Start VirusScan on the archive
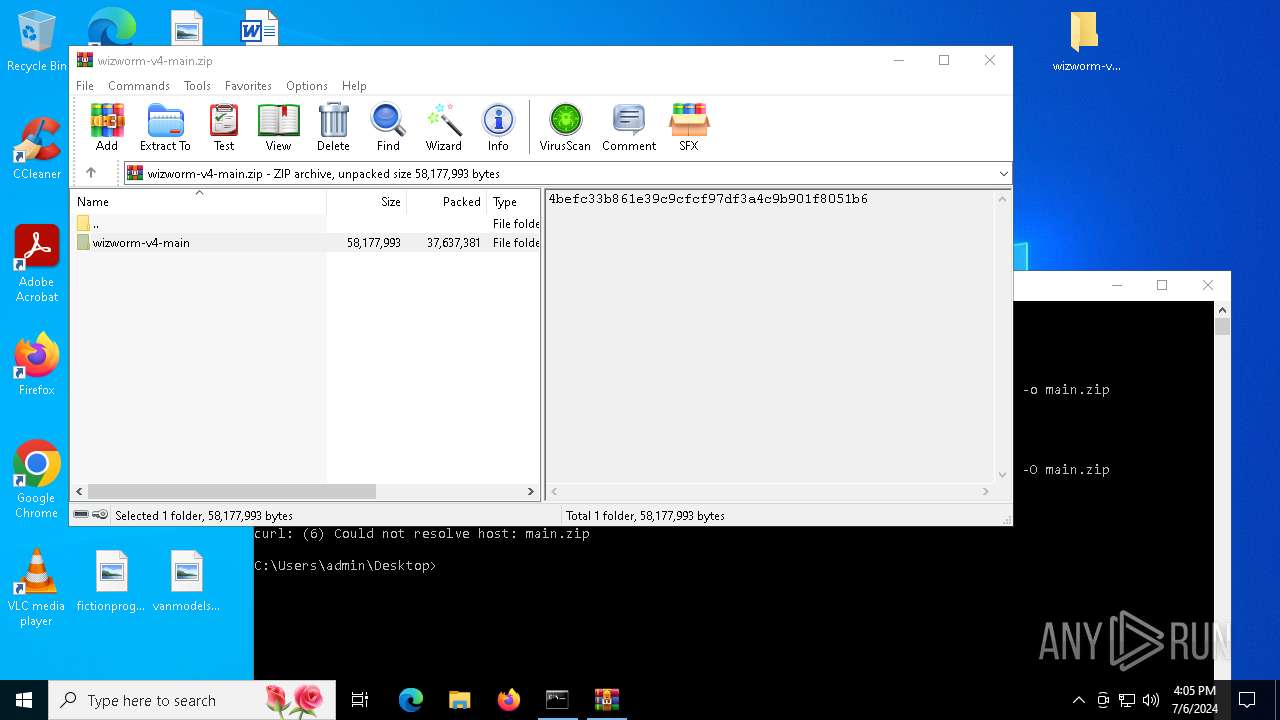Screen dimensions: 1280x720 coord(565,127)
